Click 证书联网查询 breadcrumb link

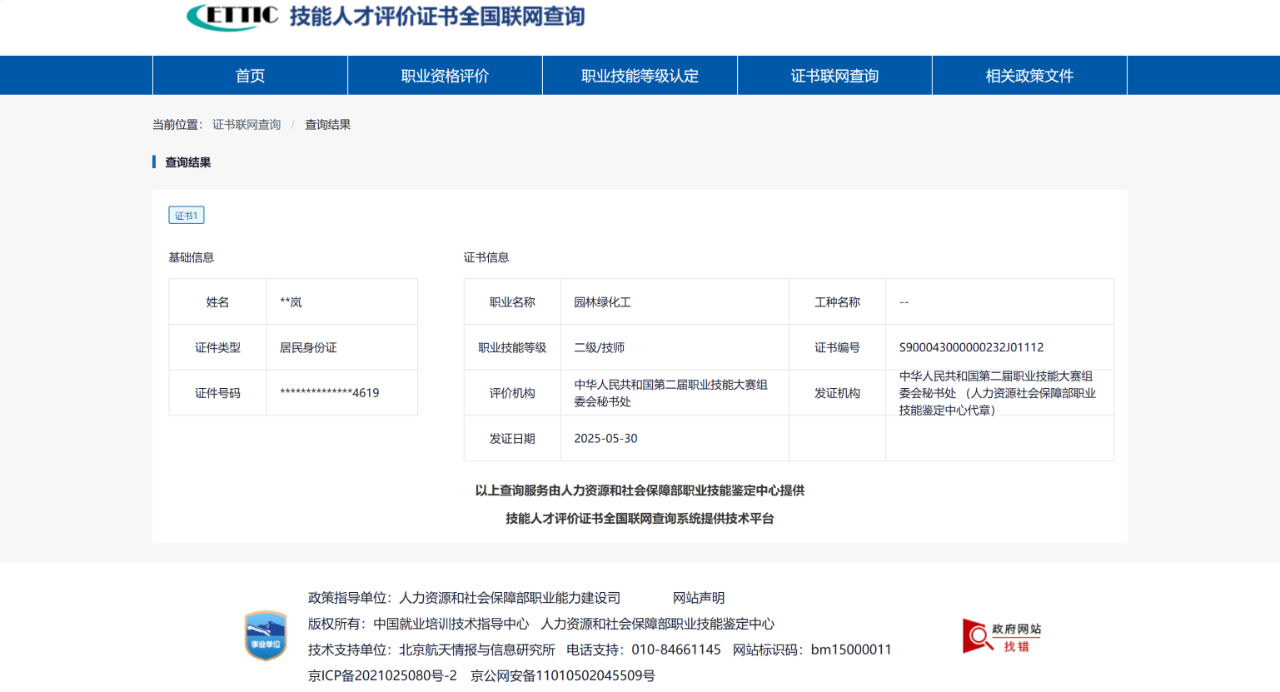coord(246,125)
